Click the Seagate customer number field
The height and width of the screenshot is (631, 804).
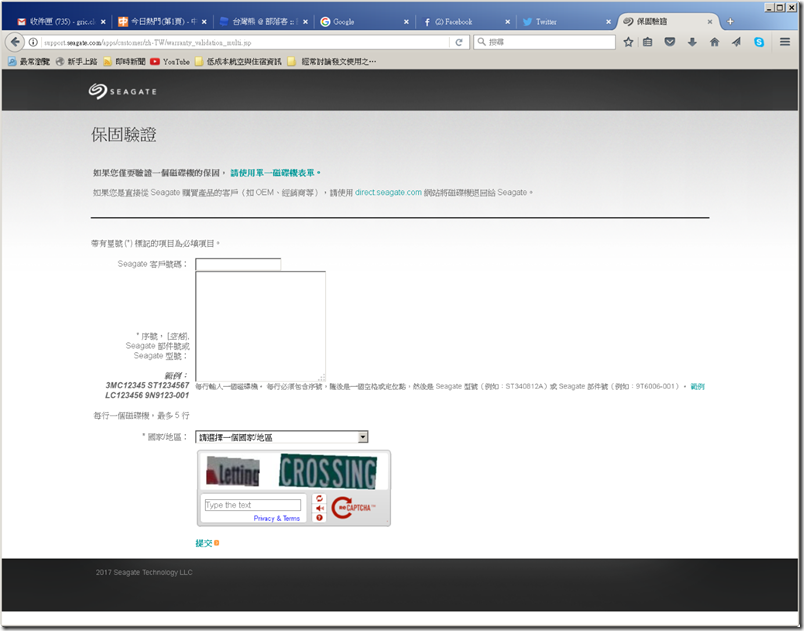238,264
